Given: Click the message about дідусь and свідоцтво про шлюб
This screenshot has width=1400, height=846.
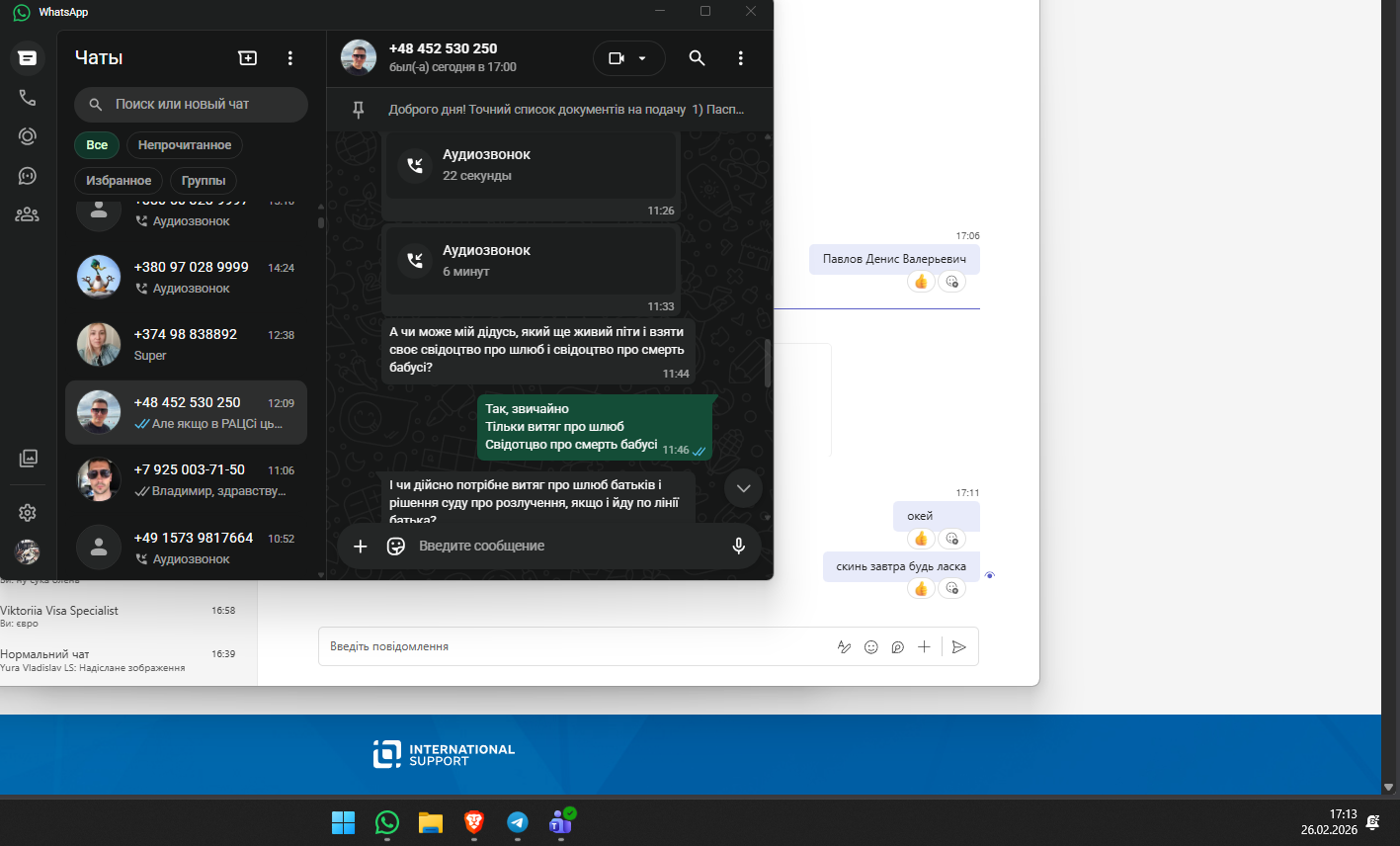Looking at the screenshot, I should click(x=538, y=350).
